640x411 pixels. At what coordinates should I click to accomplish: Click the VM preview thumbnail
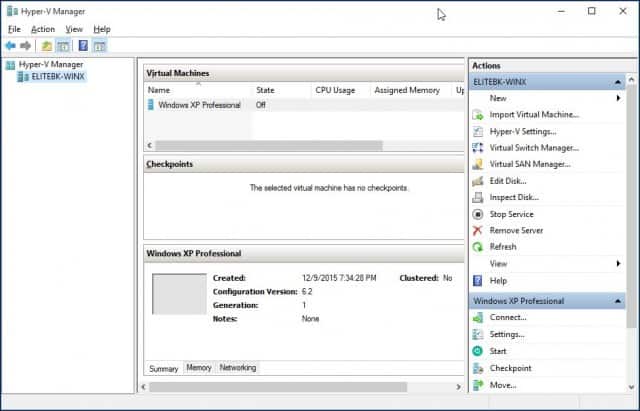(180, 294)
